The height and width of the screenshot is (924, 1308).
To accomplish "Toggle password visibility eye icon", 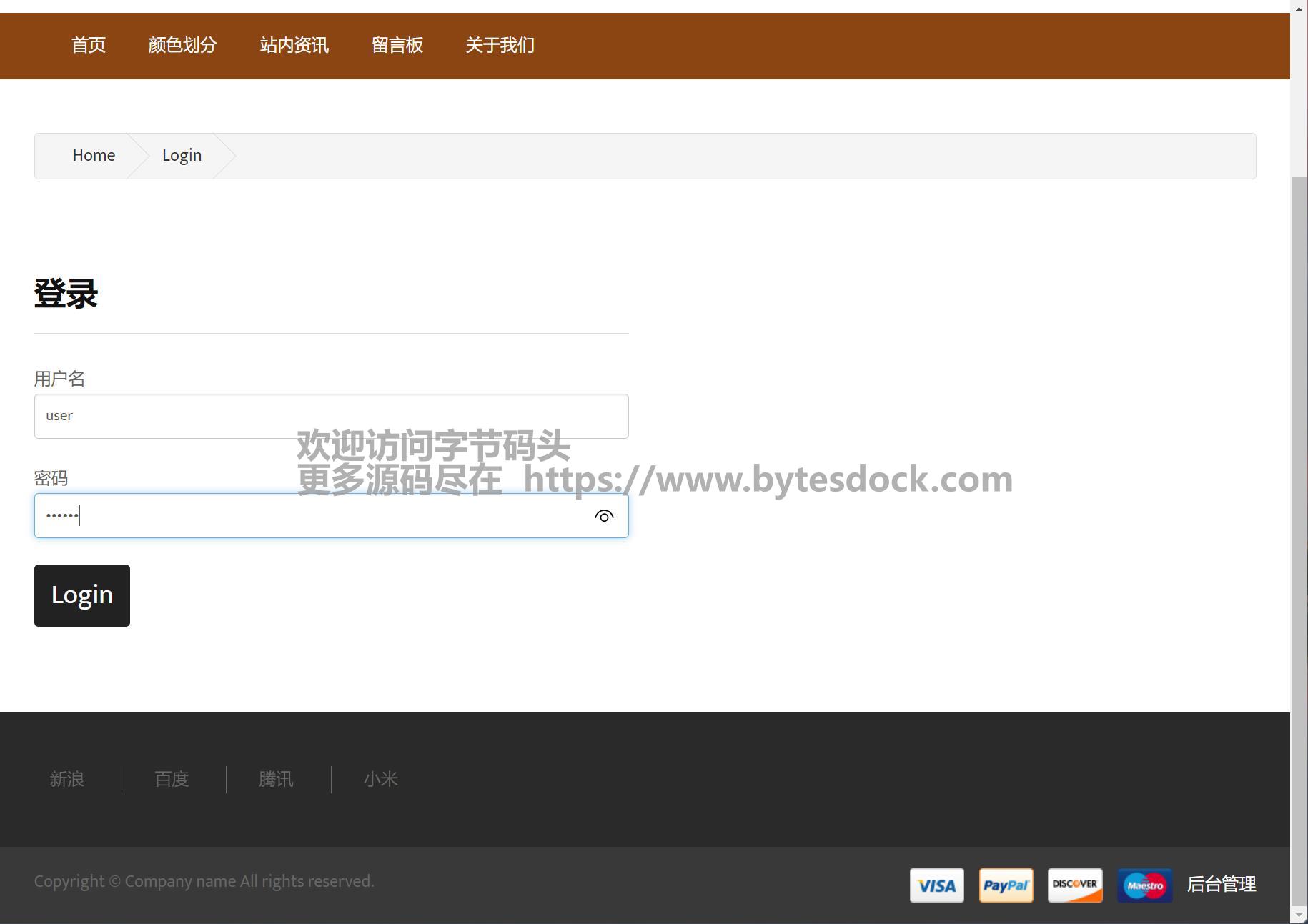I will pos(604,516).
